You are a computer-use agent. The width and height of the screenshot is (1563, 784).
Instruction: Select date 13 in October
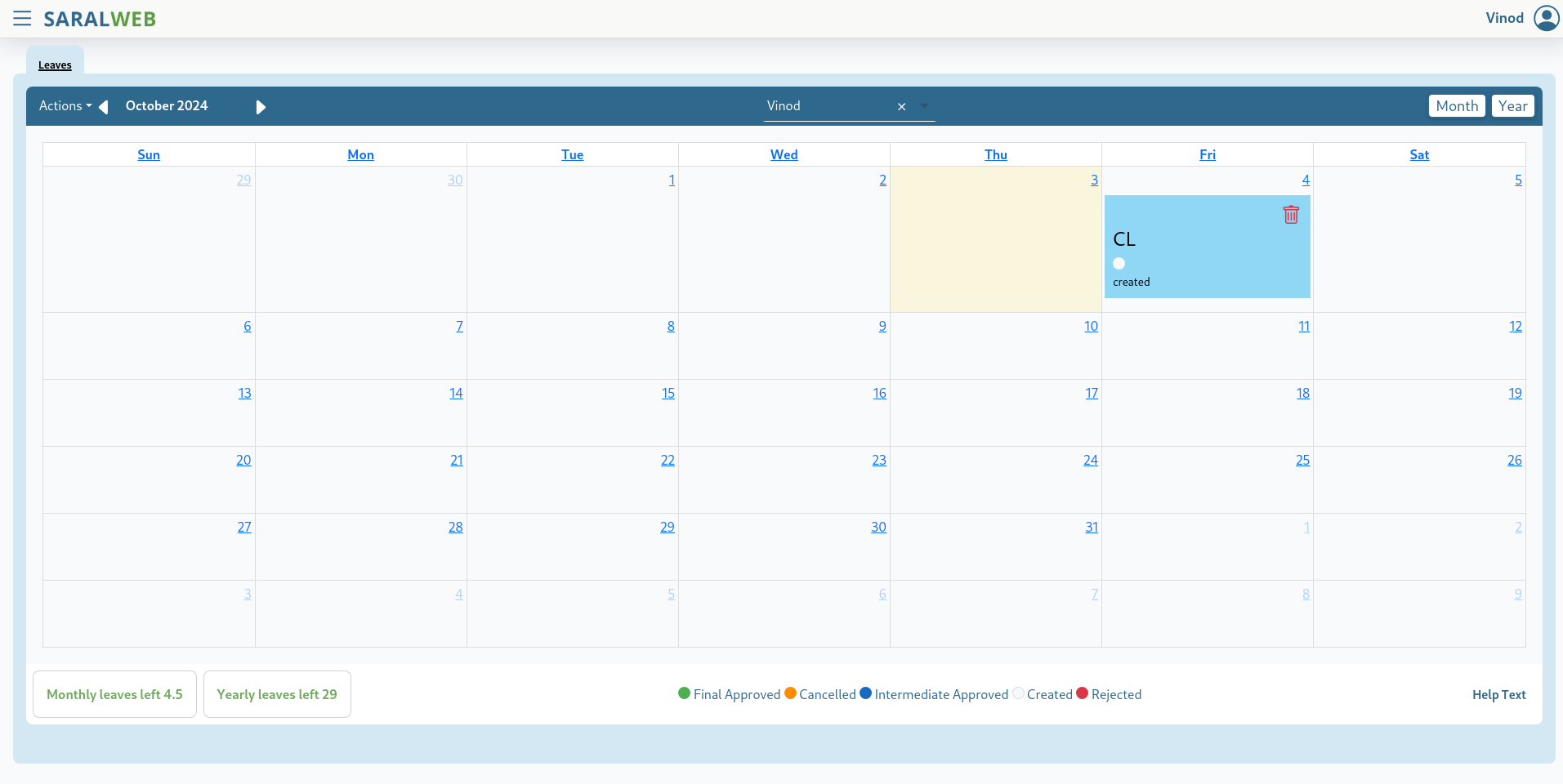pos(244,393)
